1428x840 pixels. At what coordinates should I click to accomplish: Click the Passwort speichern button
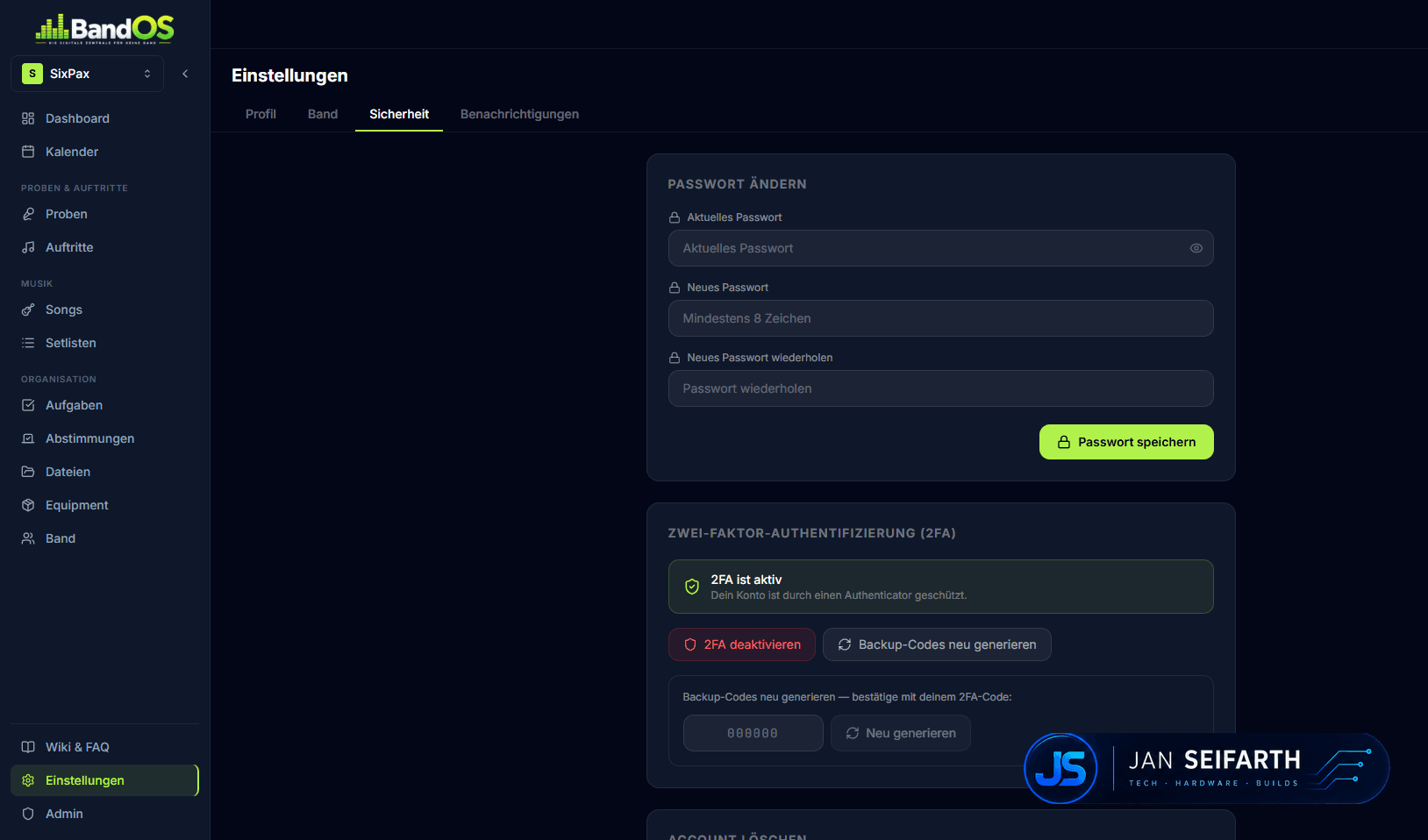tap(1126, 442)
